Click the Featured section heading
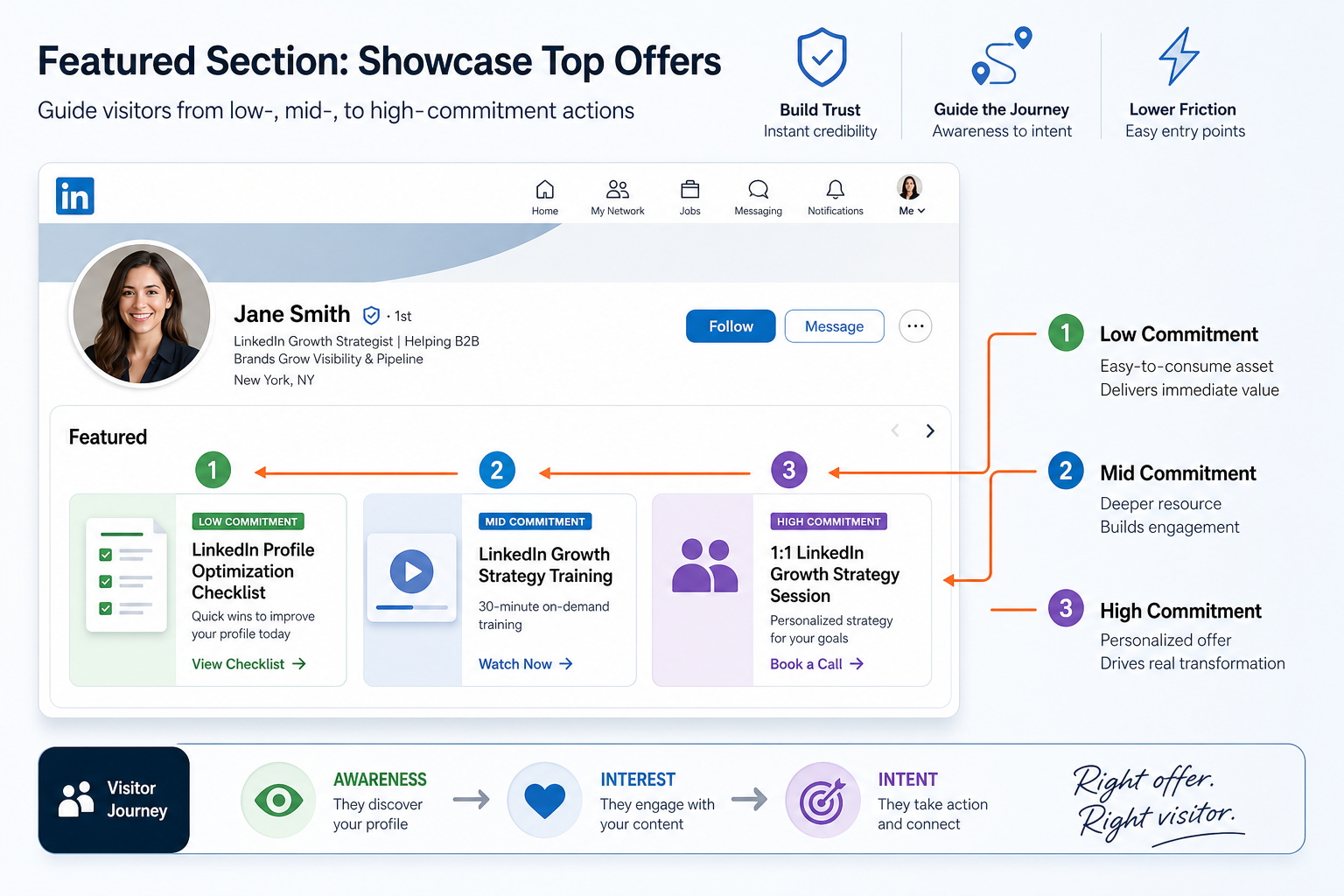 108,437
